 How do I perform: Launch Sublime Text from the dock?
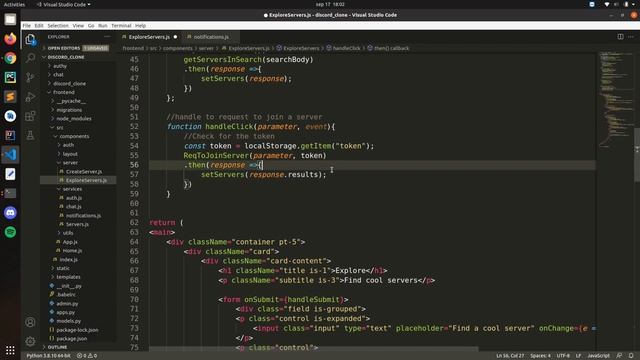10,97
